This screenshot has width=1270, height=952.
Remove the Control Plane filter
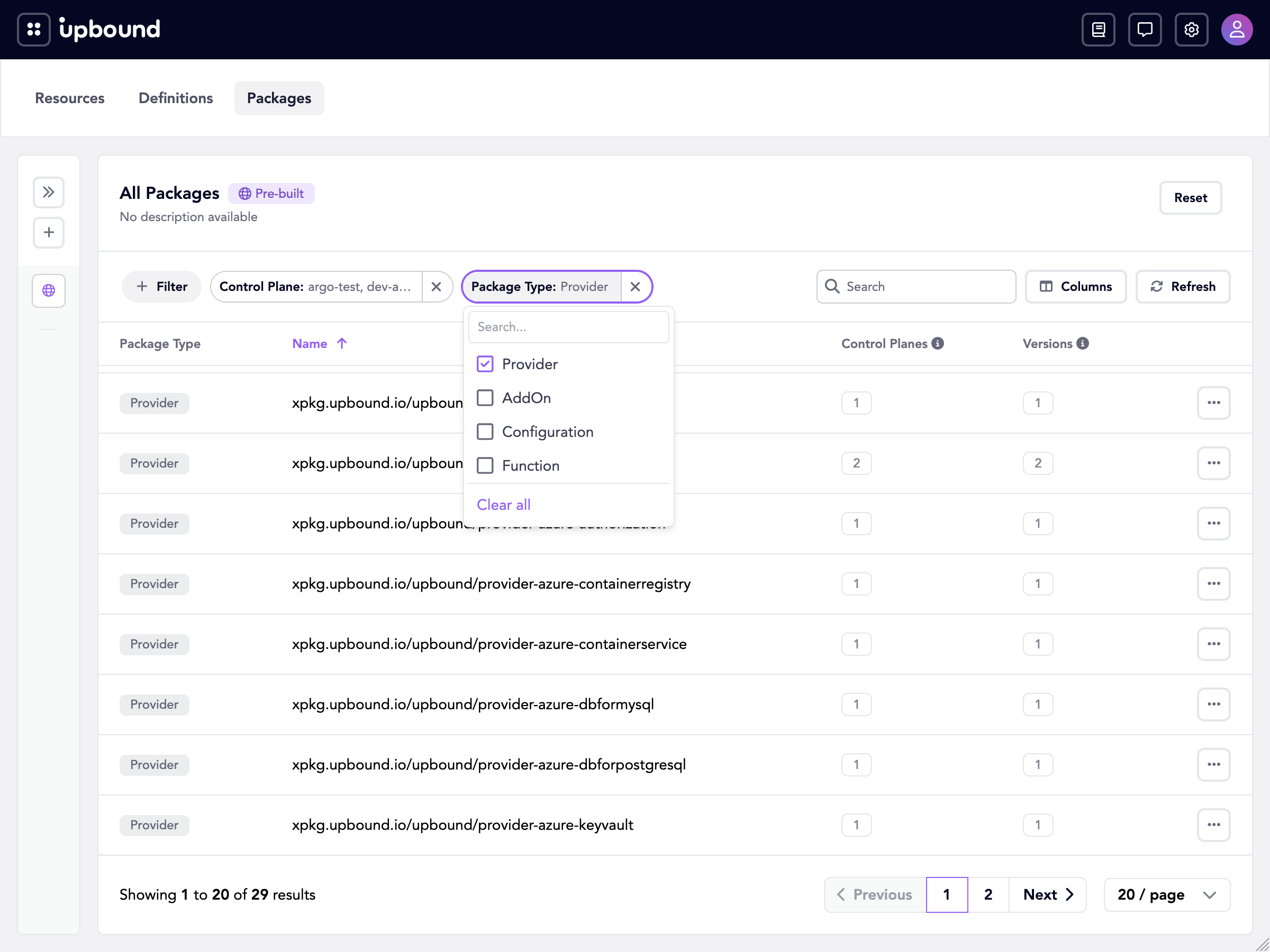click(437, 286)
